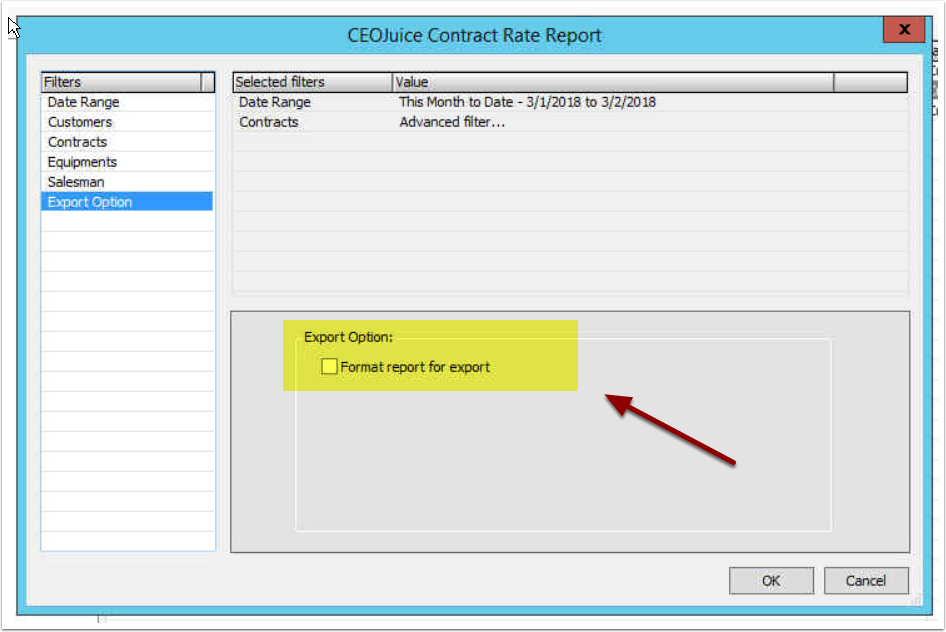Image resolution: width=946 pixels, height=632 pixels.
Task: Click the Value column header
Action: [613, 82]
